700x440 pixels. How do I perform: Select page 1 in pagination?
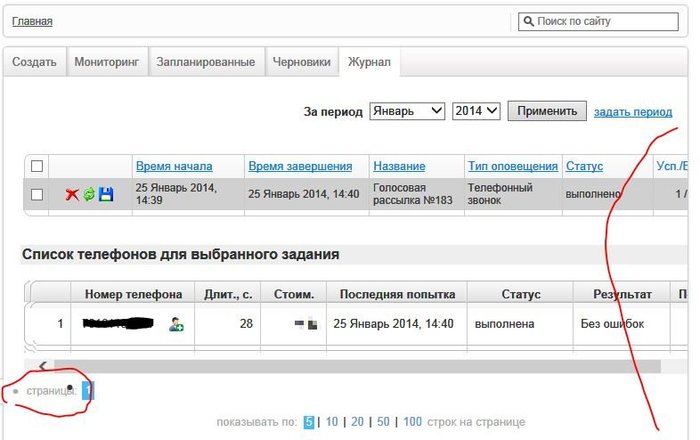88,391
